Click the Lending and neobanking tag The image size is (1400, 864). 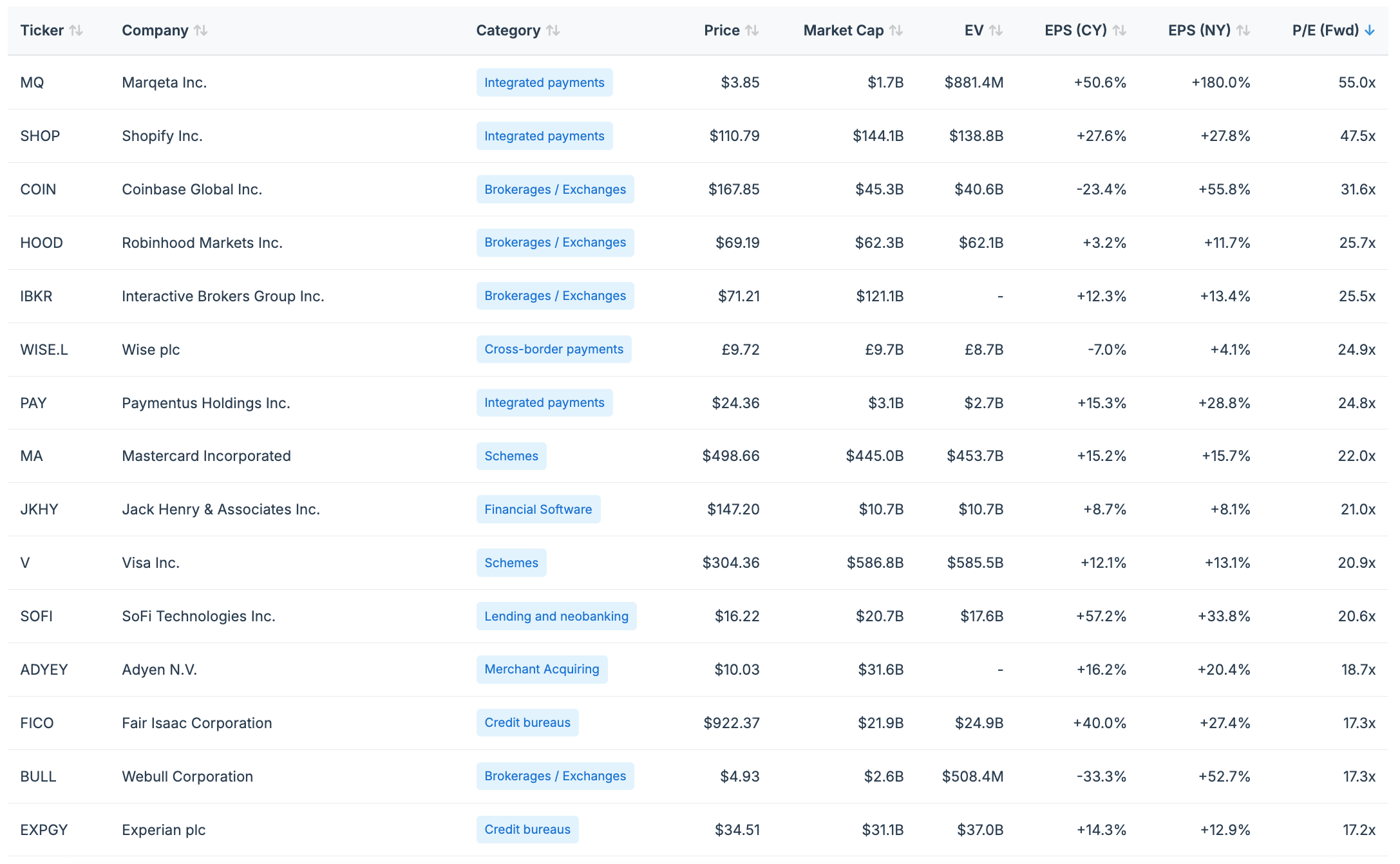pos(556,616)
